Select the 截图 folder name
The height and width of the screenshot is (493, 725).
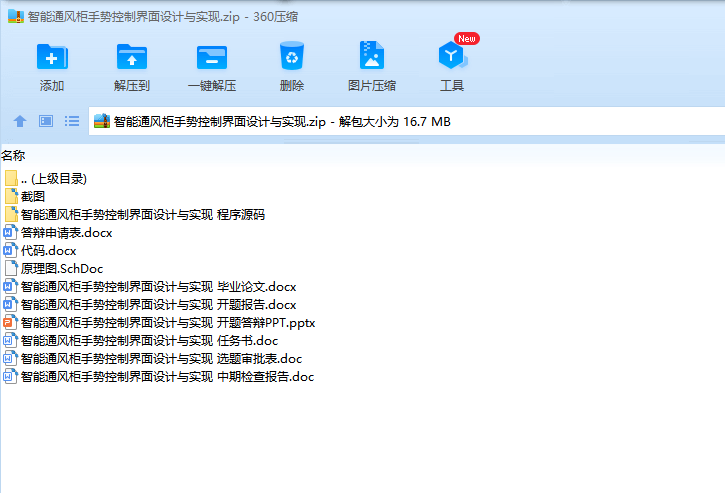(33, 197)
